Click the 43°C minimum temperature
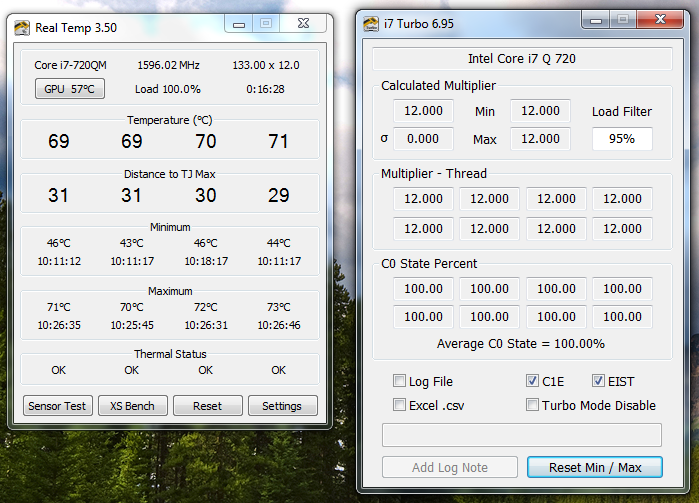The width and height of the screenshot is (699, 503). click(132, 243)
